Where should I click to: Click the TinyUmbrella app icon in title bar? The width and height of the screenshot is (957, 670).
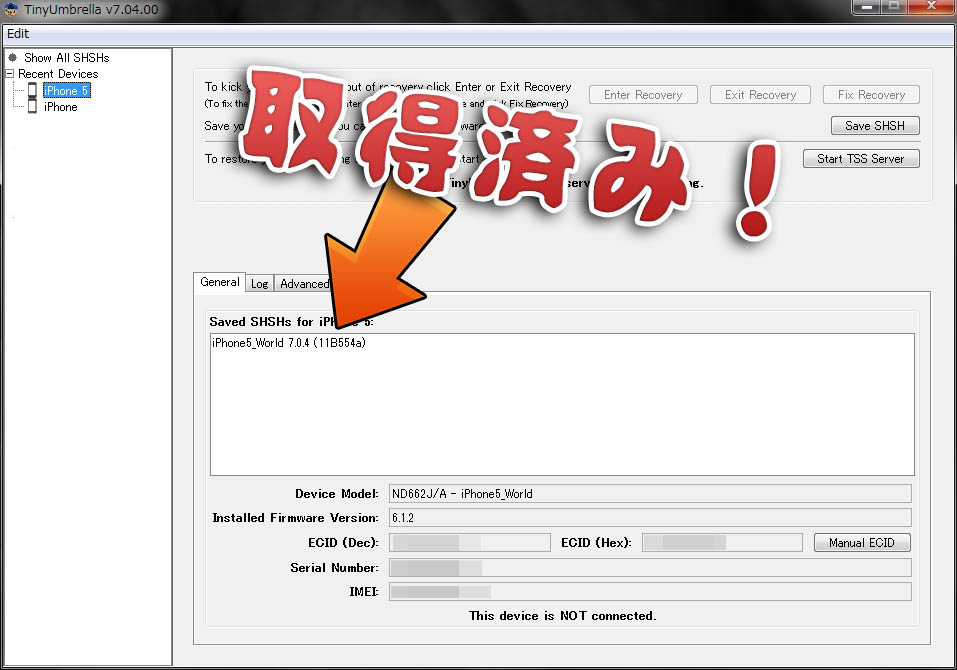coord(11,9)
